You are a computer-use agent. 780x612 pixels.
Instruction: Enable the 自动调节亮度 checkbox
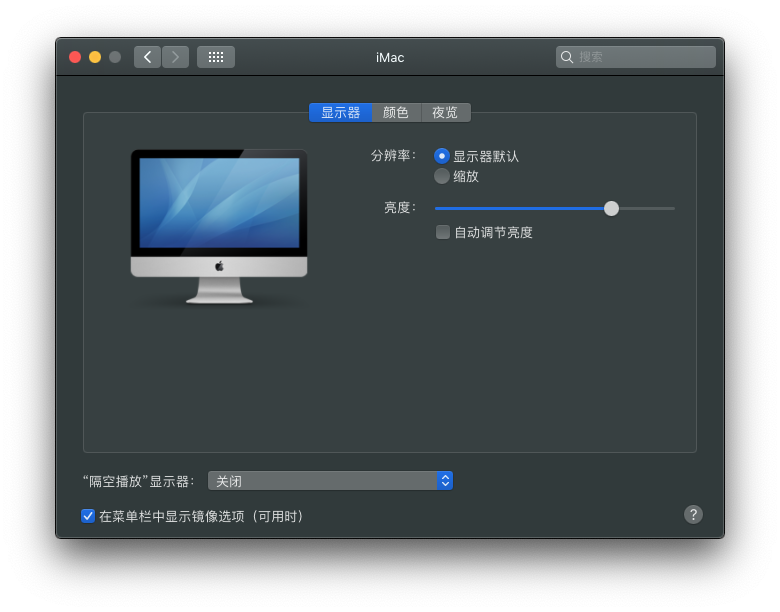pos(443,232)
